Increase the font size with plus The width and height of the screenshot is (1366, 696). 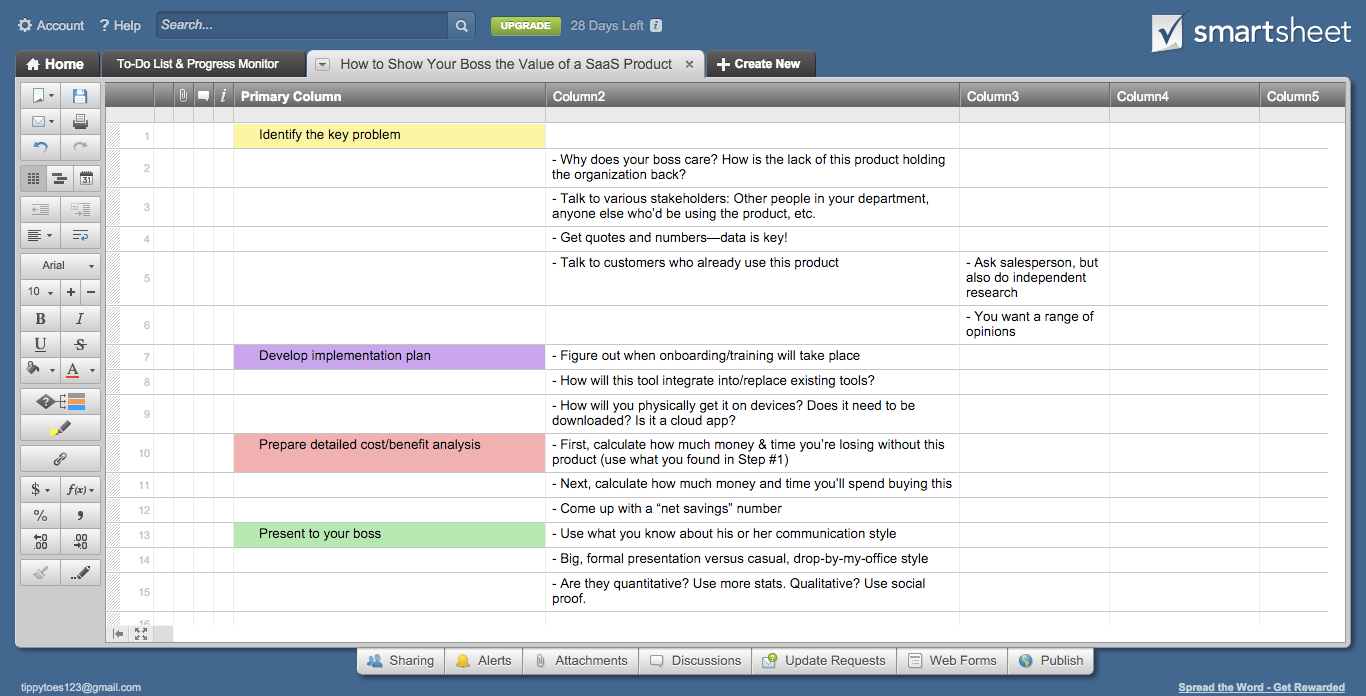(x=70, y=292)
